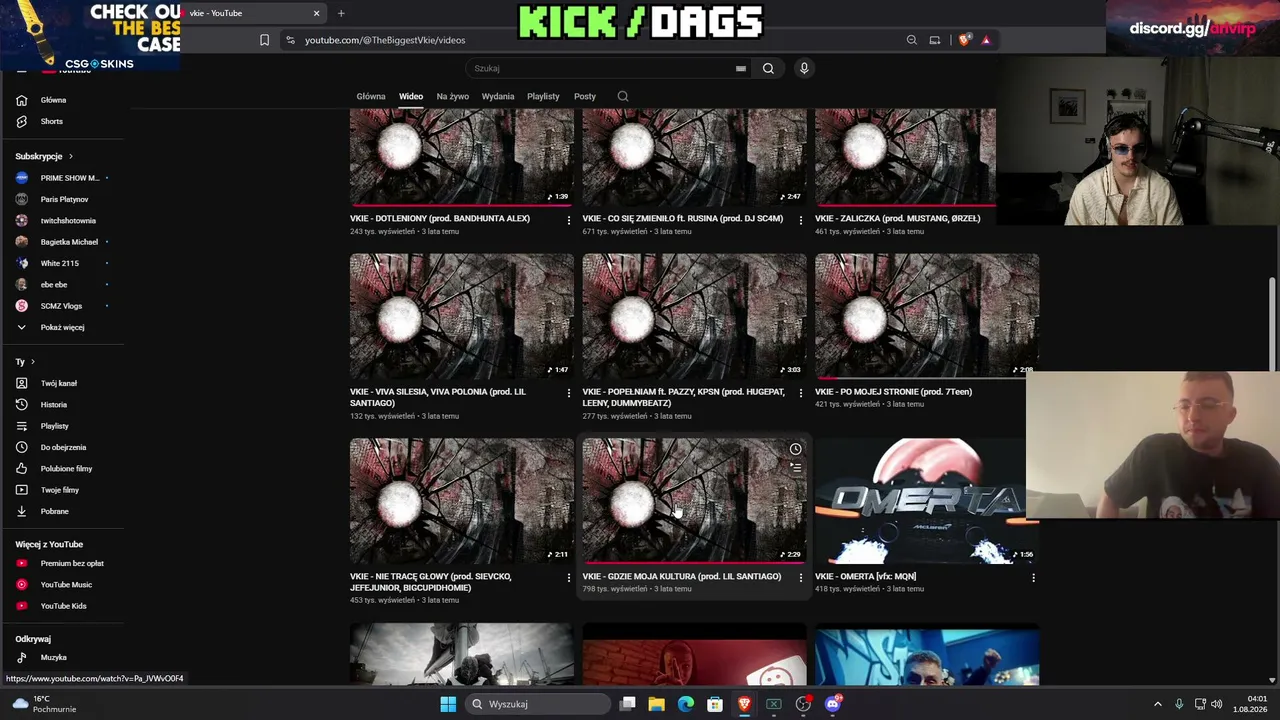Open the Brave Shields lion icon
The width and height of the screenshot is (1280, 720).
point(964,40)
